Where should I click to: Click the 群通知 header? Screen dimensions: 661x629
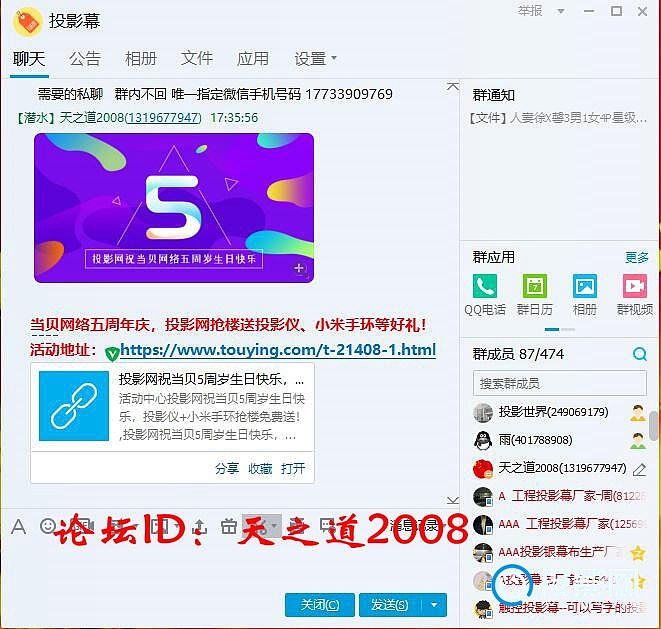[494, 95]
